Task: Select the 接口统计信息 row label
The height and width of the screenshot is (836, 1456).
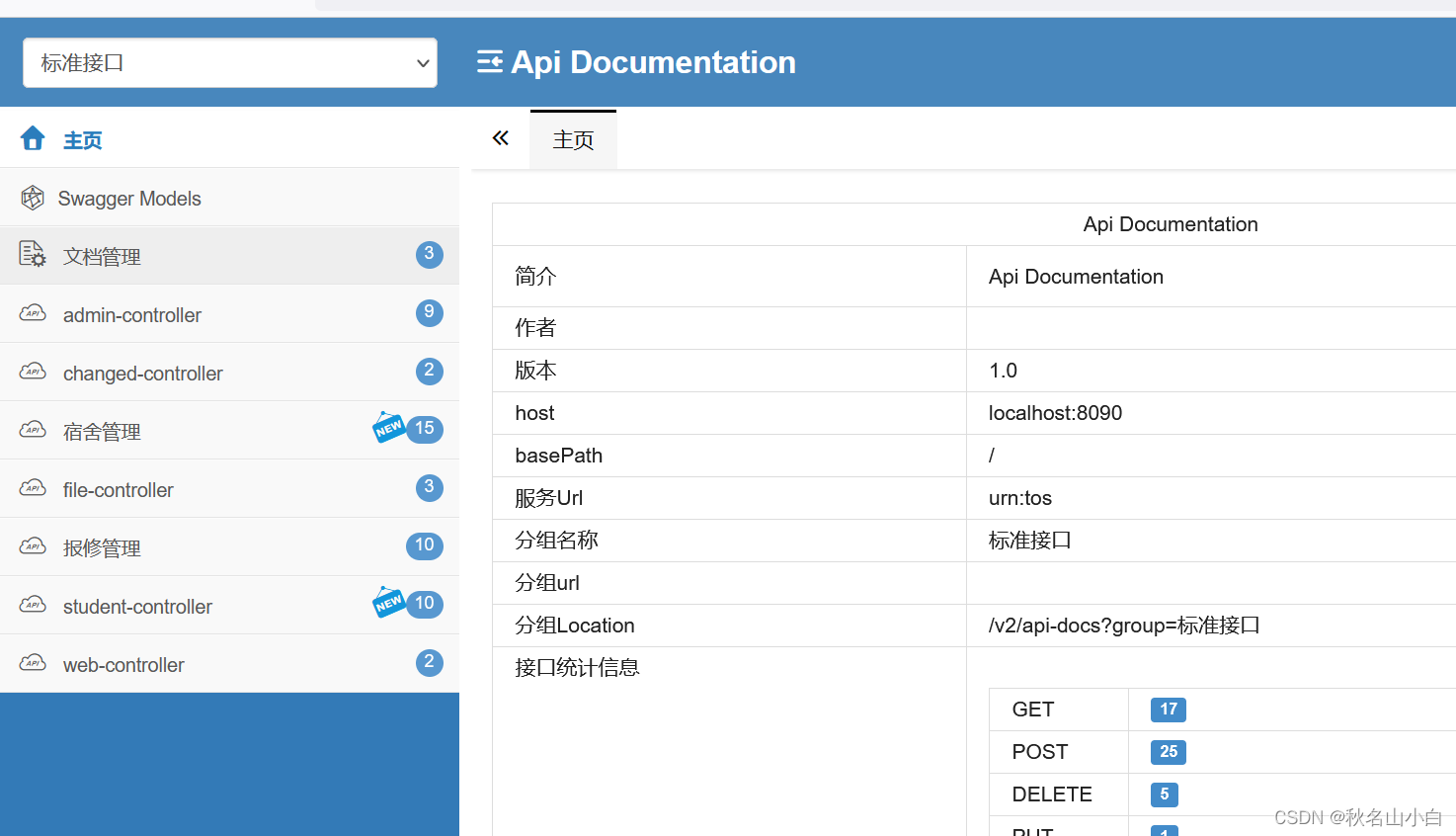Action: tap(577, 668)
